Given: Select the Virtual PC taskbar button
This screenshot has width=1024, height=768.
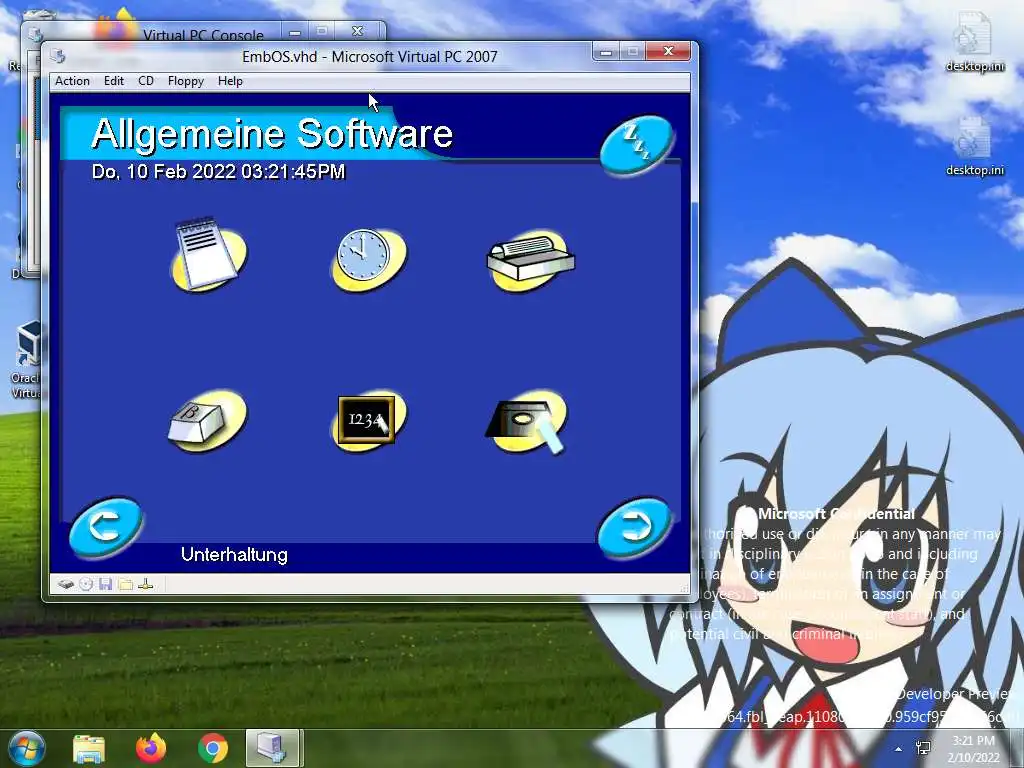Looking at the screenshot, I should tap(273, 748).
